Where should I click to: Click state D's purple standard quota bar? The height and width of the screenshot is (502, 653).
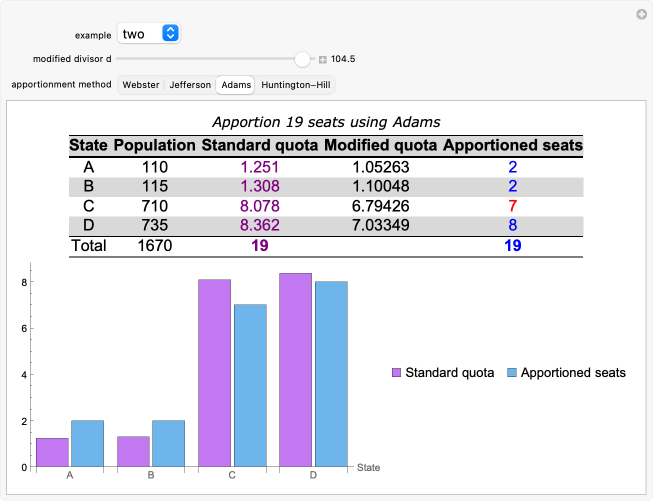[x=295, y=370]
